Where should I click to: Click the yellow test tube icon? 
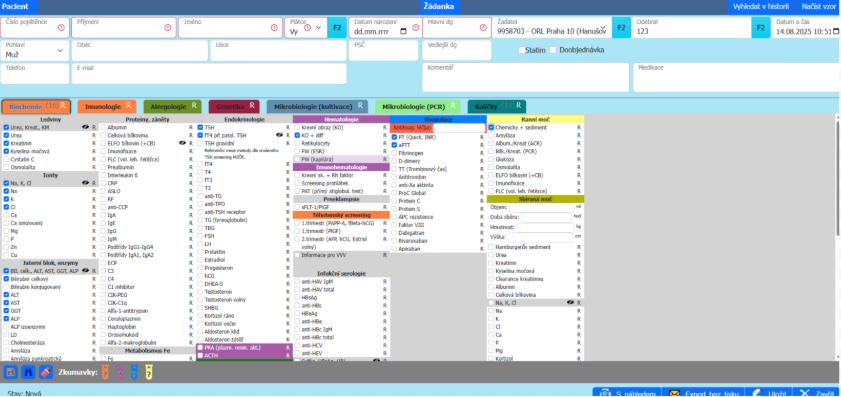pyautogui.click(x=149, y=371)
